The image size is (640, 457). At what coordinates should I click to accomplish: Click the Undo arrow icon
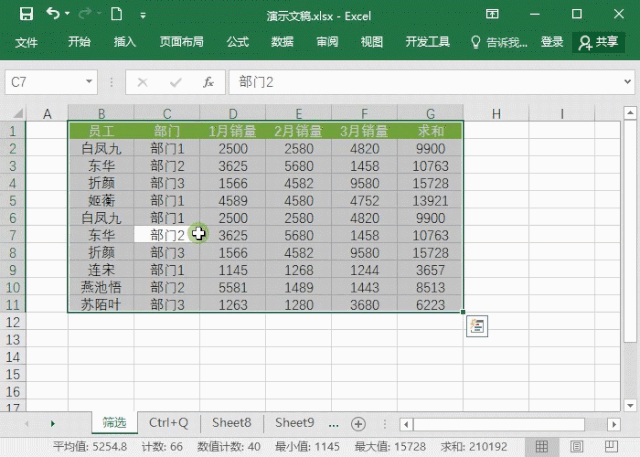53,13
